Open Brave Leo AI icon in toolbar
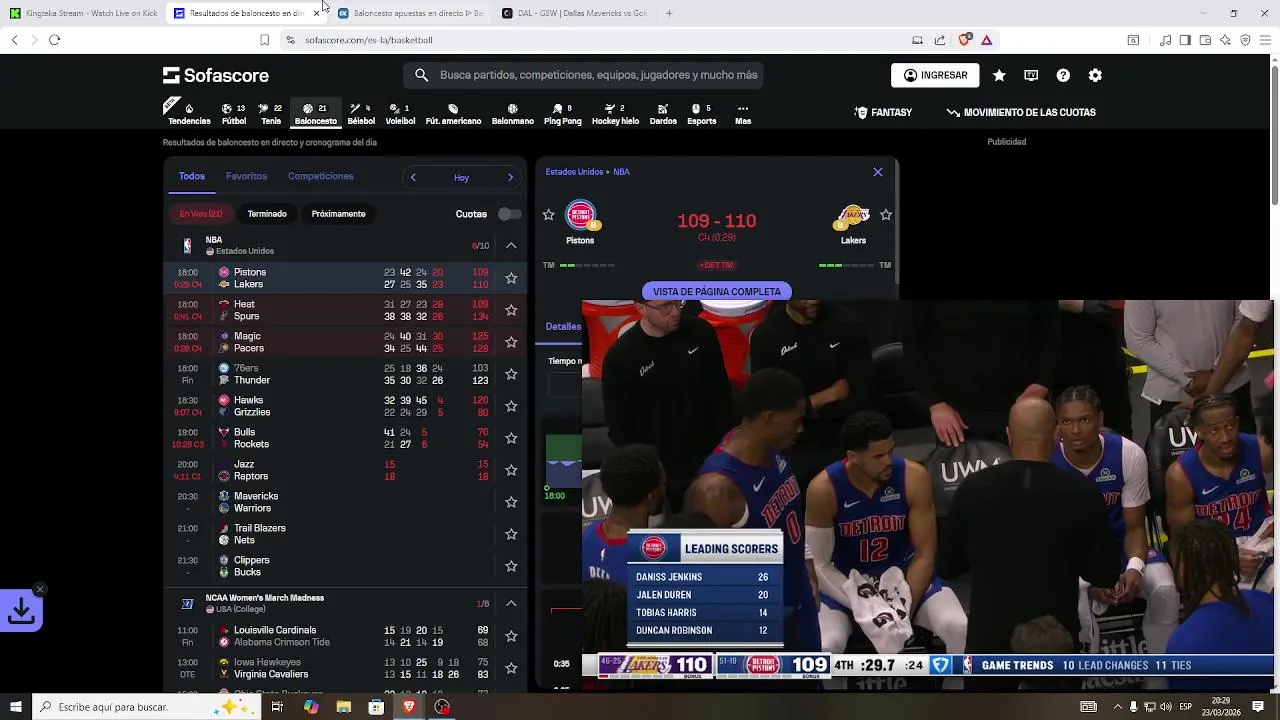1280x720 pixels. (x=1225, y=40)
